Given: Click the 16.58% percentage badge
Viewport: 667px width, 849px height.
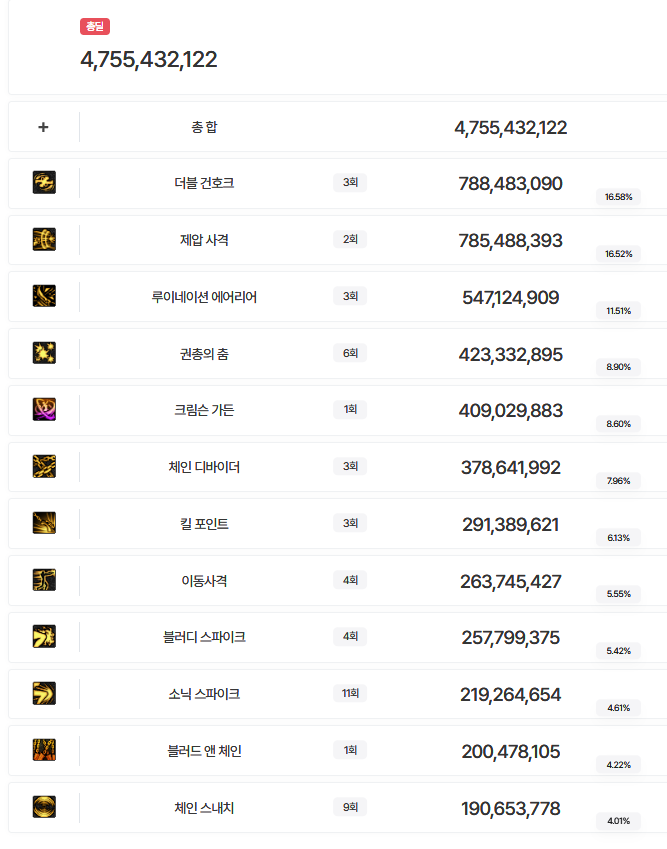Looking at the screenshot, I should (618, 197).
